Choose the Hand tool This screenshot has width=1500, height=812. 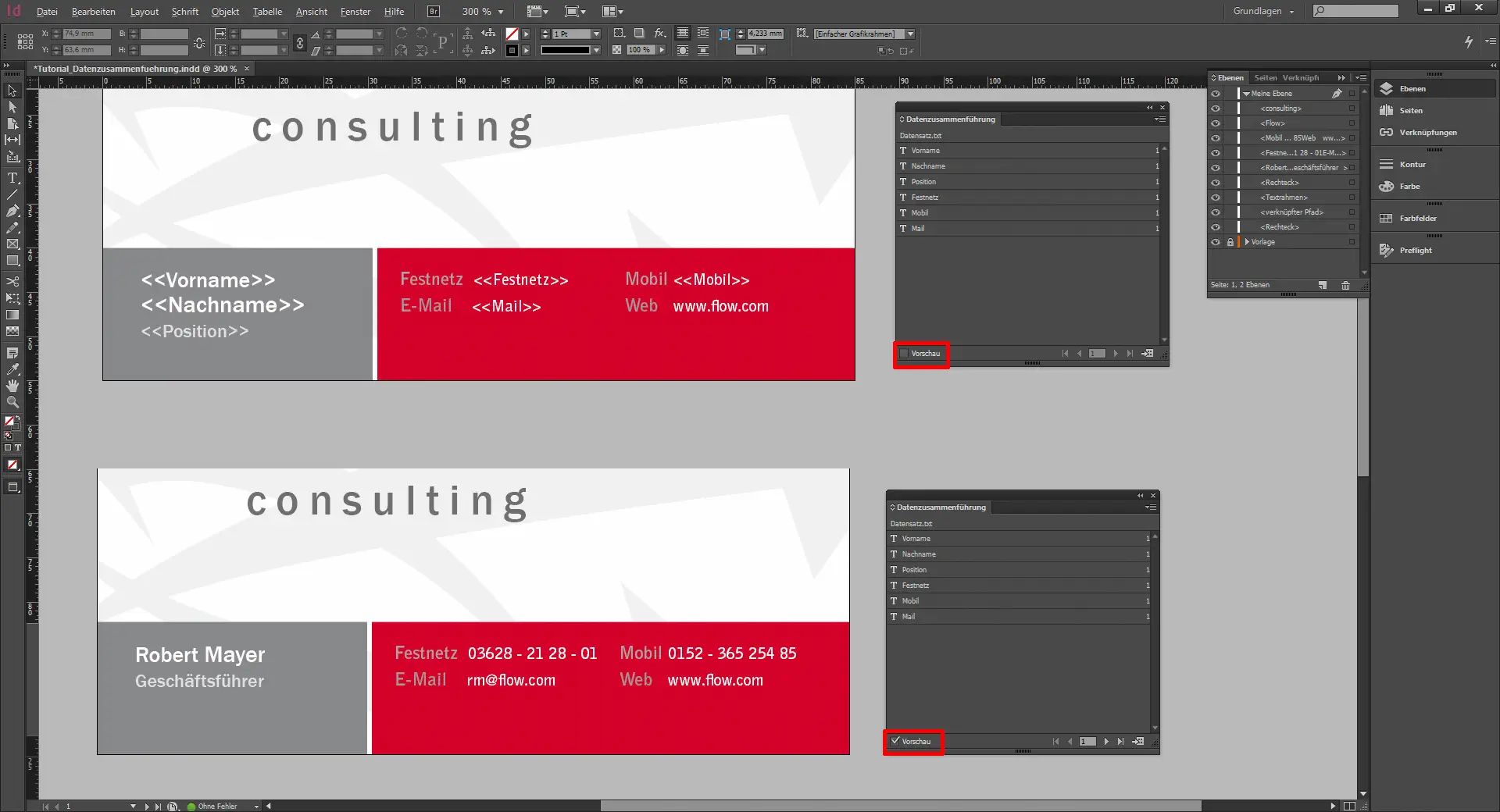pos(12,386)
